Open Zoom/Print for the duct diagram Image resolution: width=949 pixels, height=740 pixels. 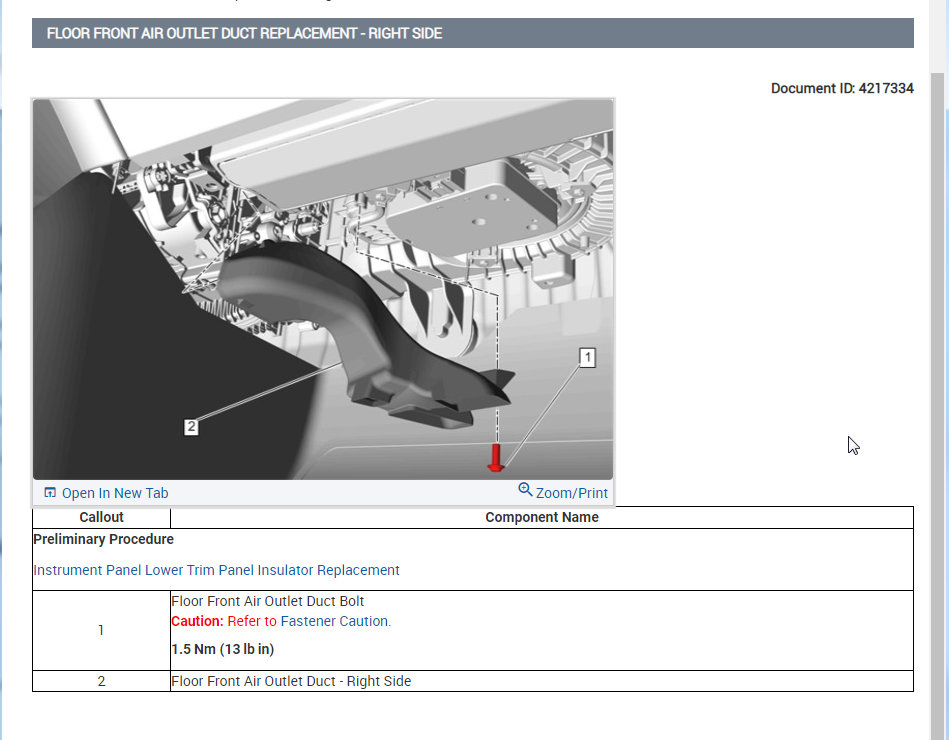563,492
